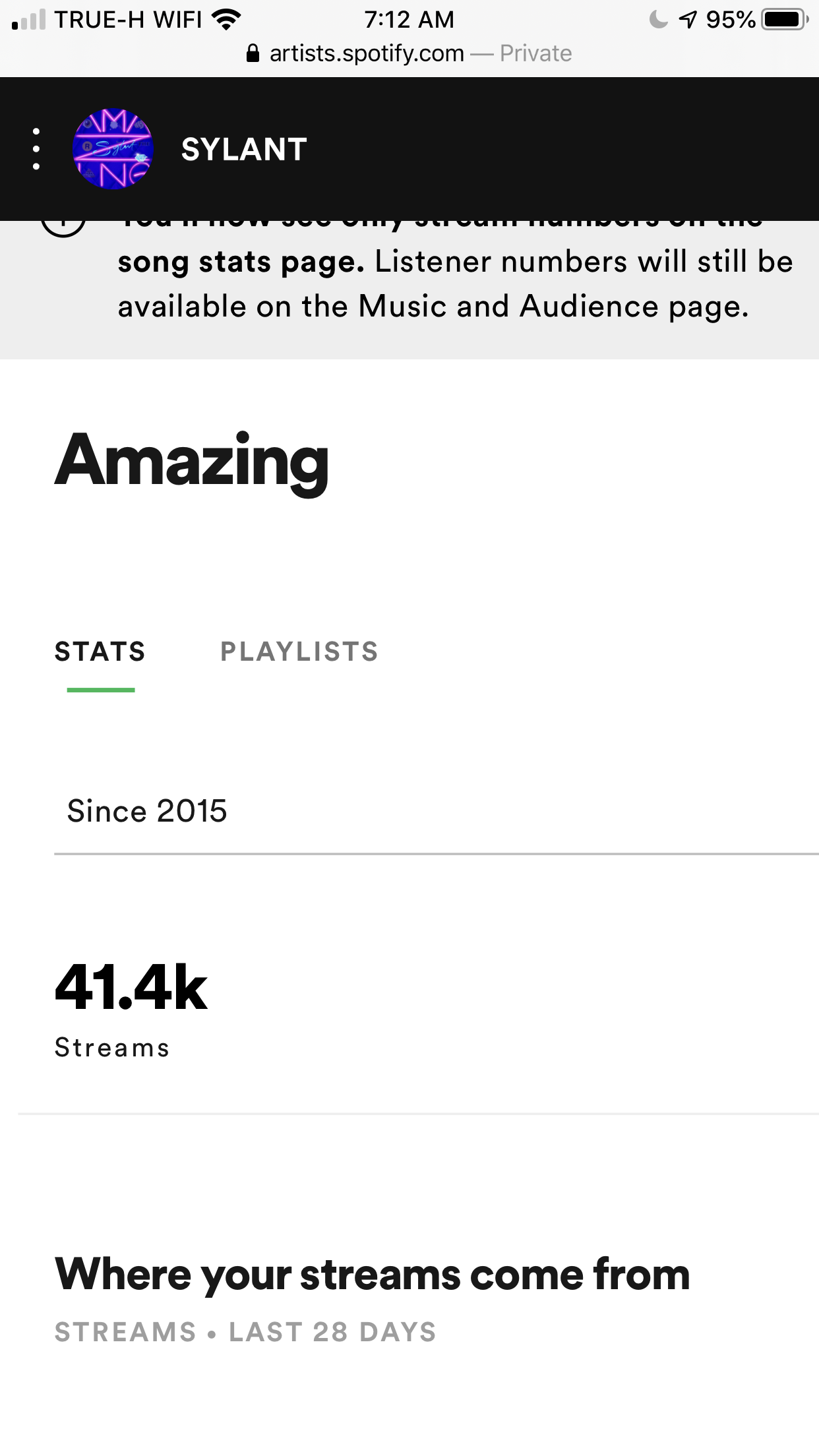The width and height of the screenshot is (819, 1456).
Task: Switch to the PLAYLISTS tab
Action: pos(299,652)
